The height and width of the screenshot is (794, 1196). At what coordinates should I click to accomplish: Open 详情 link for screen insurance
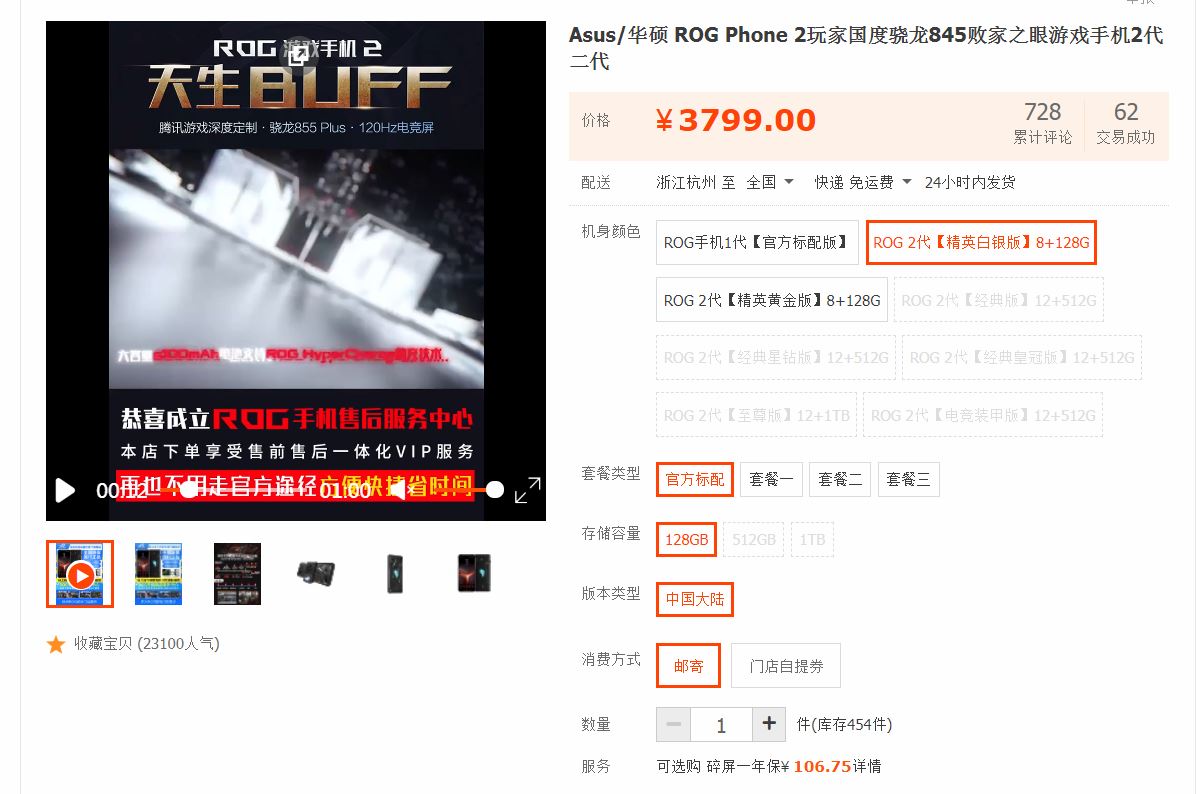pos(867,767)
